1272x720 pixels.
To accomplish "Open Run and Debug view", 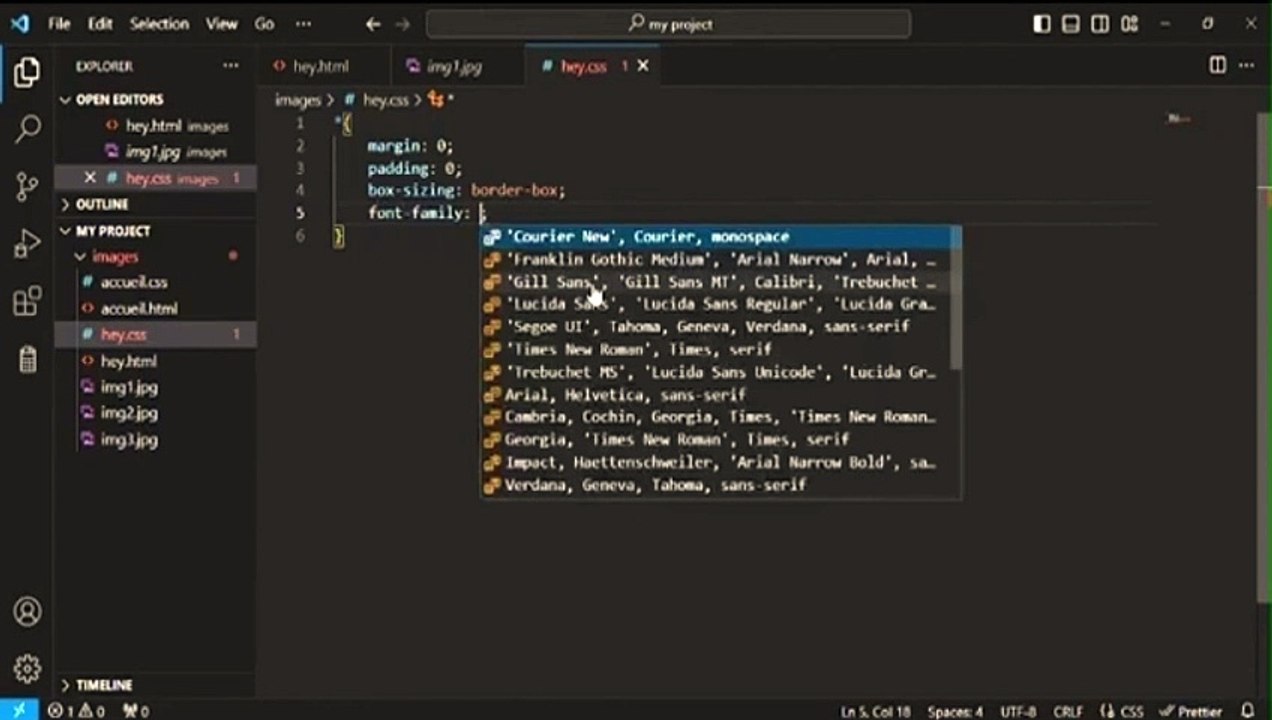I will click(x=27, y=244).
